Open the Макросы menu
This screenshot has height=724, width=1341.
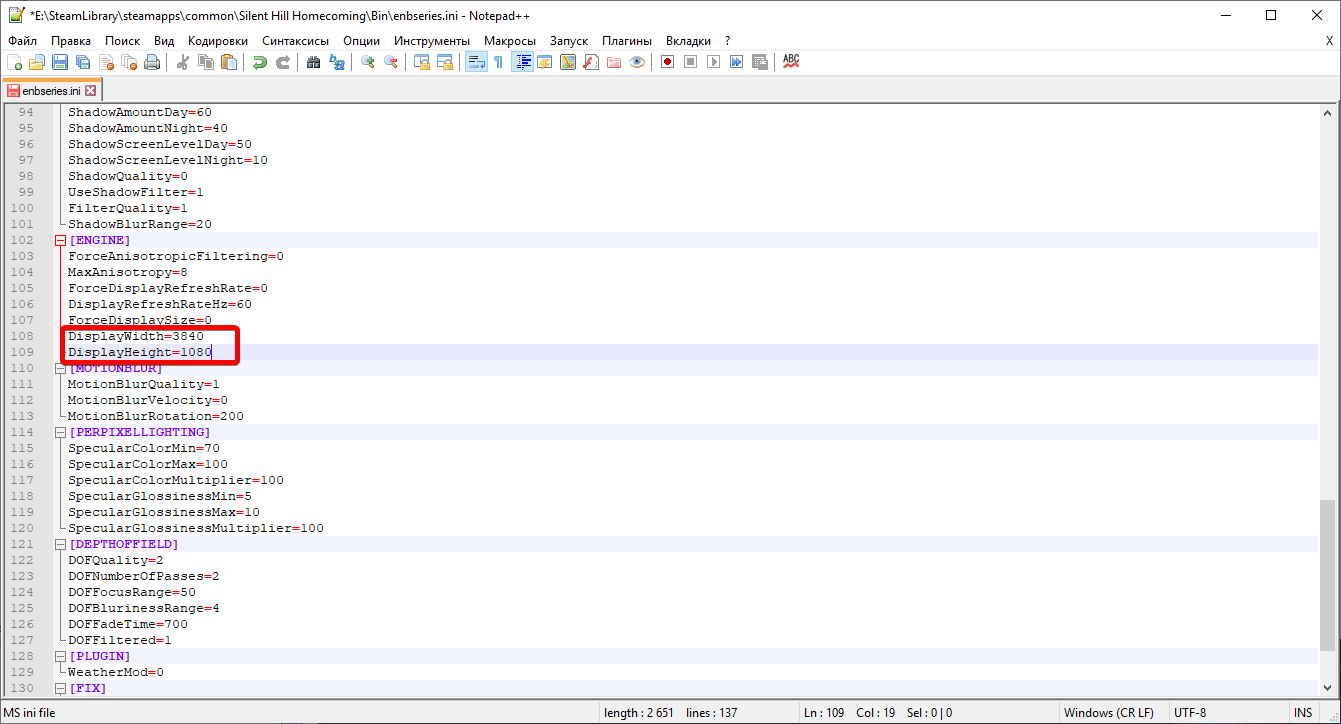point(510,41)
